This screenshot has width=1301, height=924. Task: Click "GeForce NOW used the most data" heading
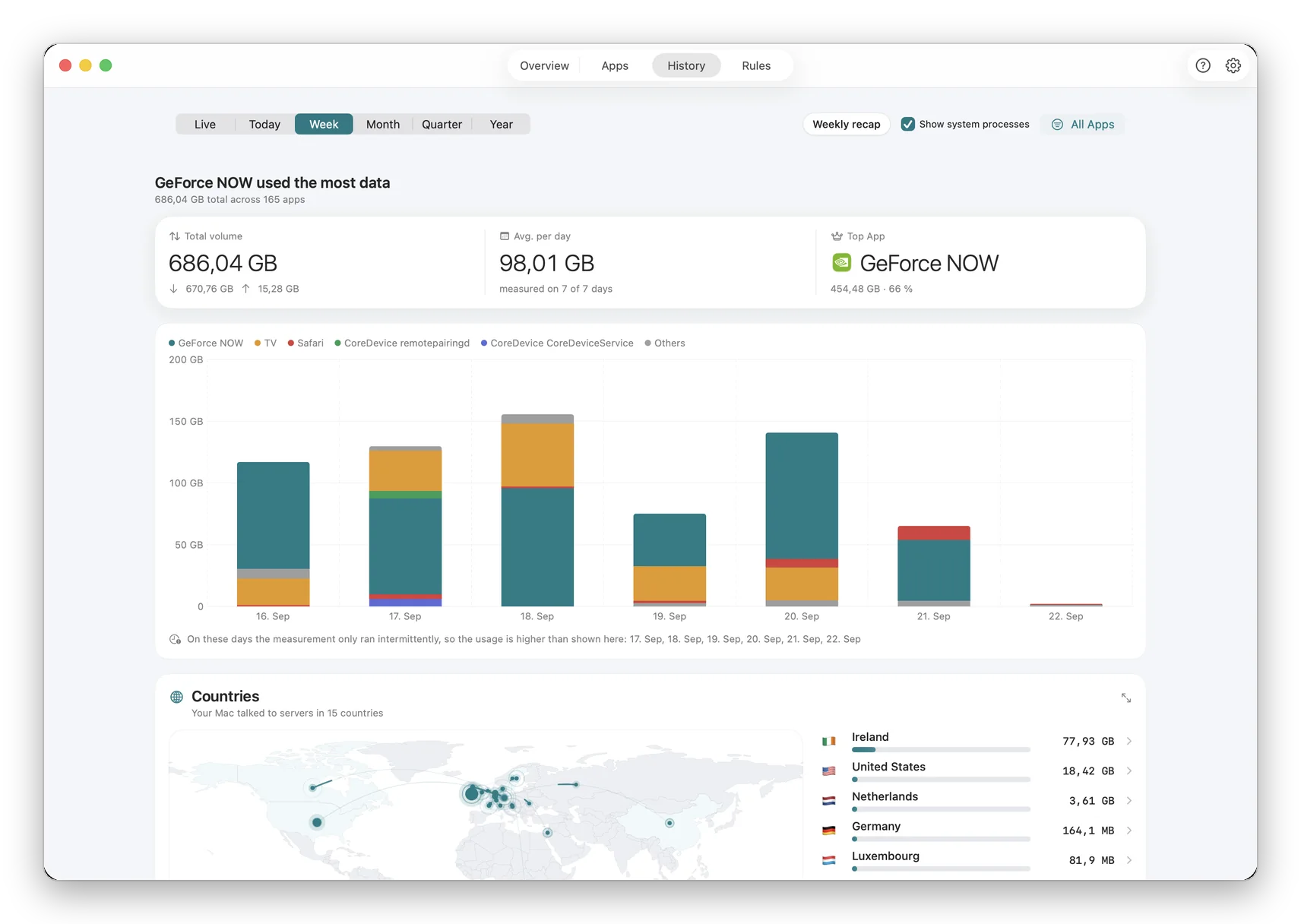click(x=272, y=182)
